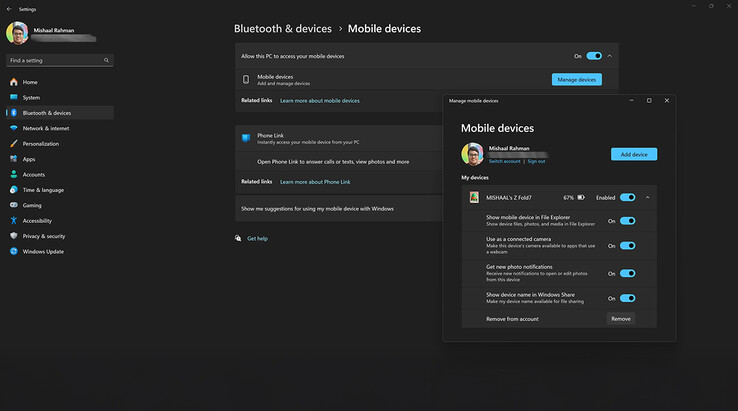Click the Windows Update icon
738x411 pixels.
[x=14, y=251]
